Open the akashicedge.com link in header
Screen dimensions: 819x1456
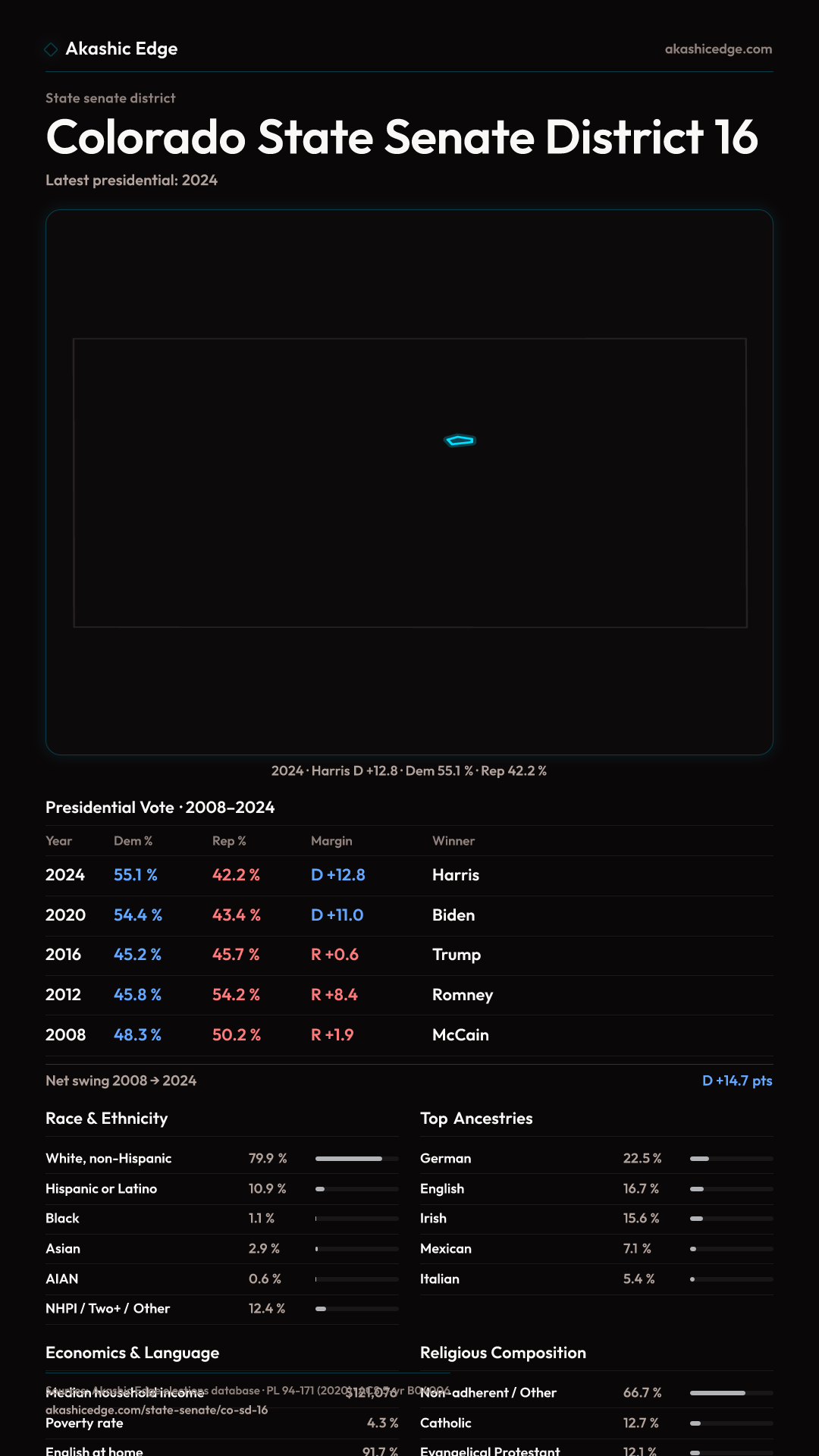[718, 49]
